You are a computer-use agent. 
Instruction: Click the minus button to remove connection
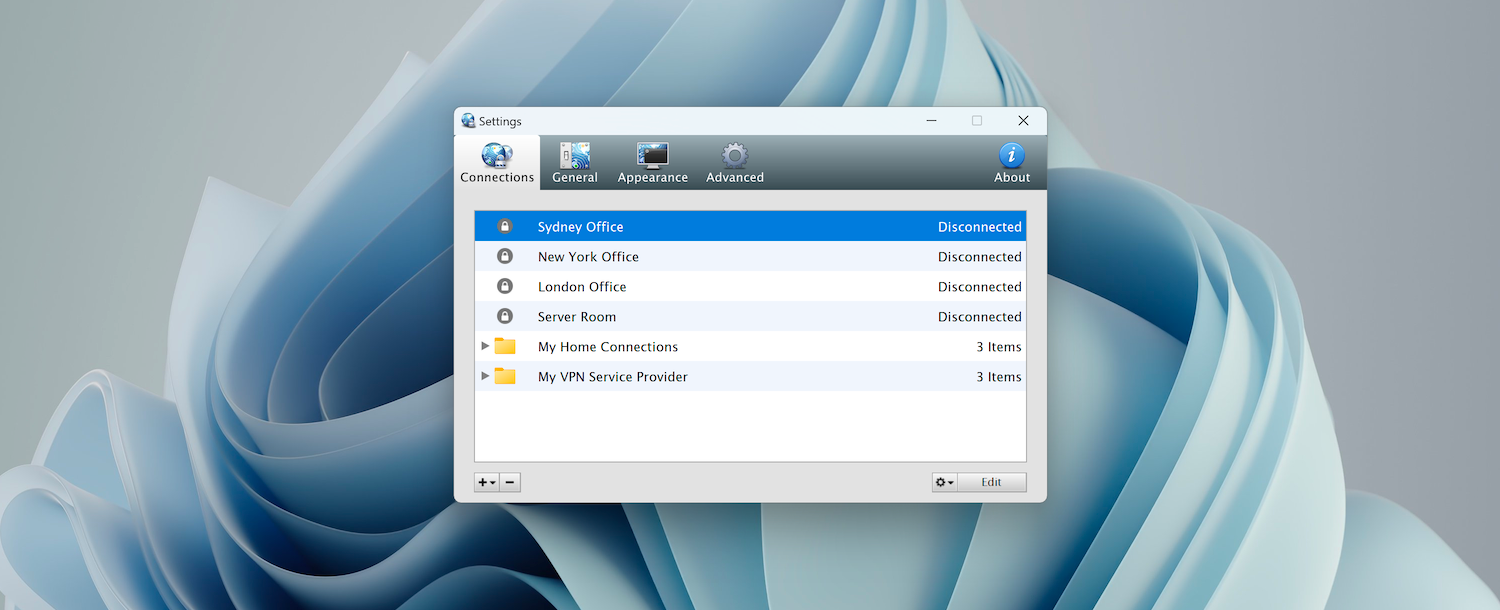pos(510,483)
